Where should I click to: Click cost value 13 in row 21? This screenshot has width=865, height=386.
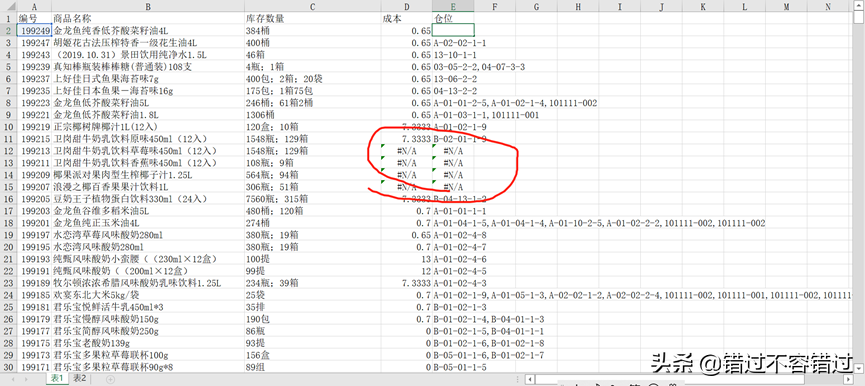click(407, 259)
